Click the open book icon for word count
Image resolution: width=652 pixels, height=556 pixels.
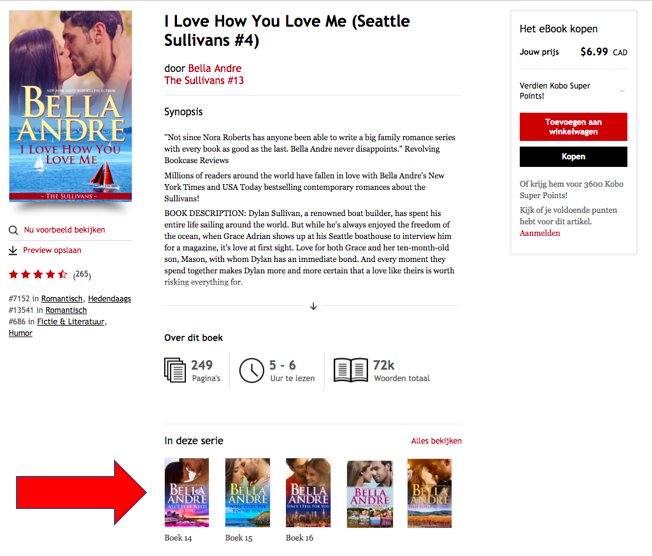pos(351,370)
